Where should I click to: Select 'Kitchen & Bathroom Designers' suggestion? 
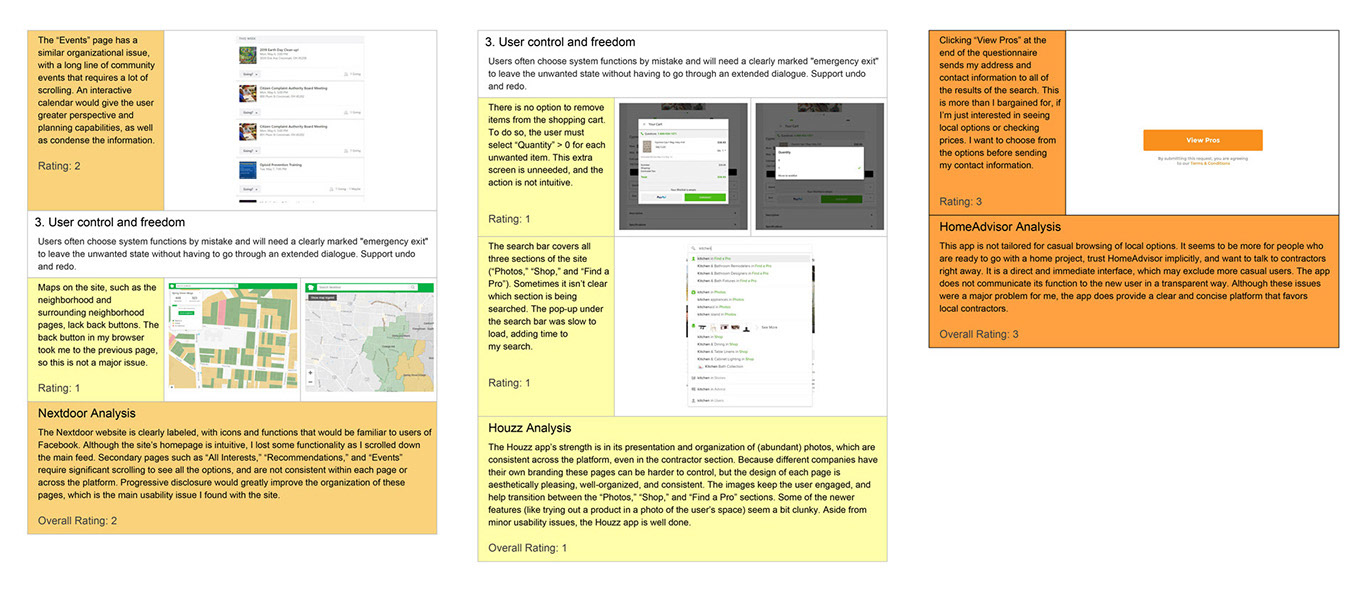click(732, 273)
